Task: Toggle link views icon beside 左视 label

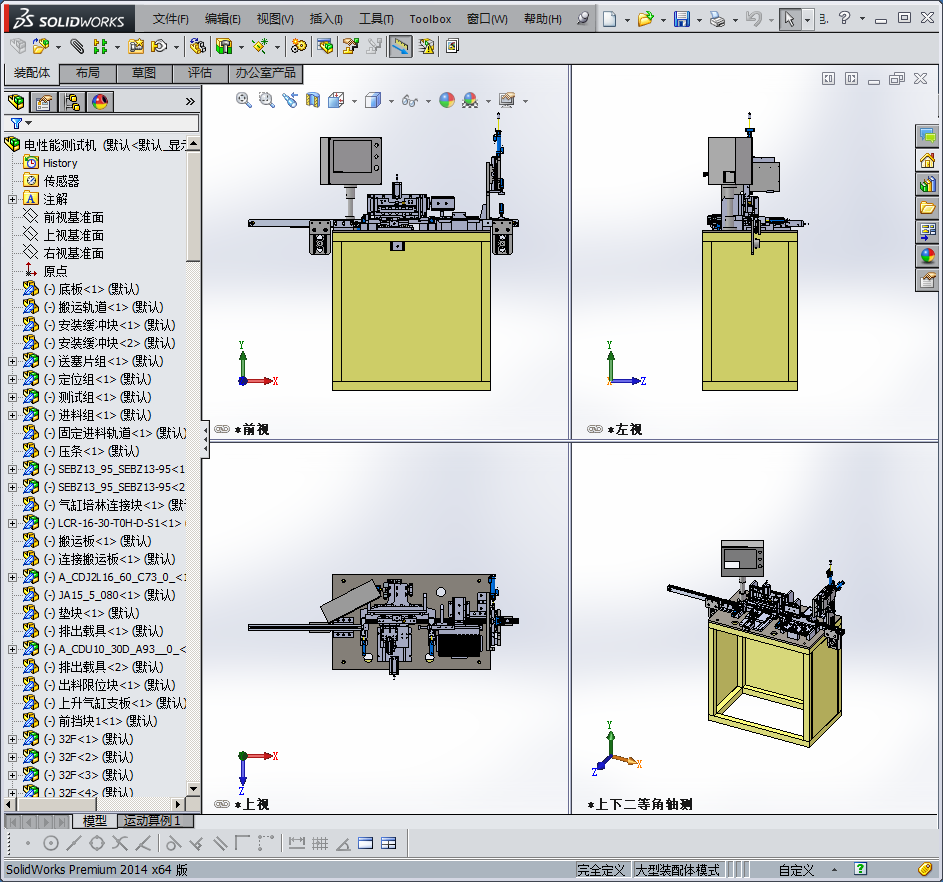Action: coord(595,429)
